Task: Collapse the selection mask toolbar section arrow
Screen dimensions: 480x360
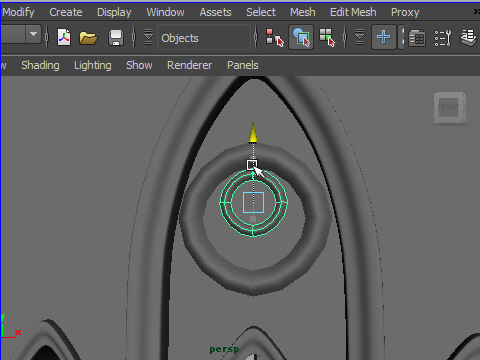Action: coord(148,37)
